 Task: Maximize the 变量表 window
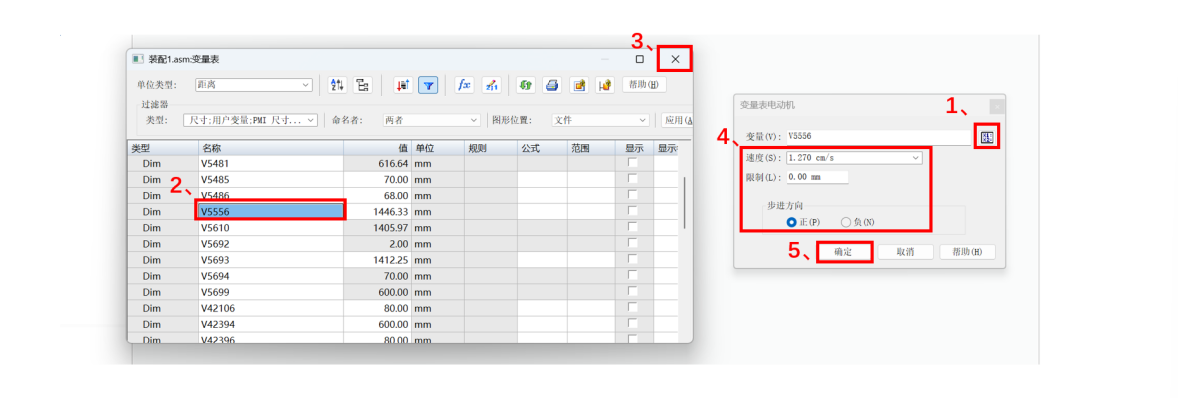click(x=640, y=59)
